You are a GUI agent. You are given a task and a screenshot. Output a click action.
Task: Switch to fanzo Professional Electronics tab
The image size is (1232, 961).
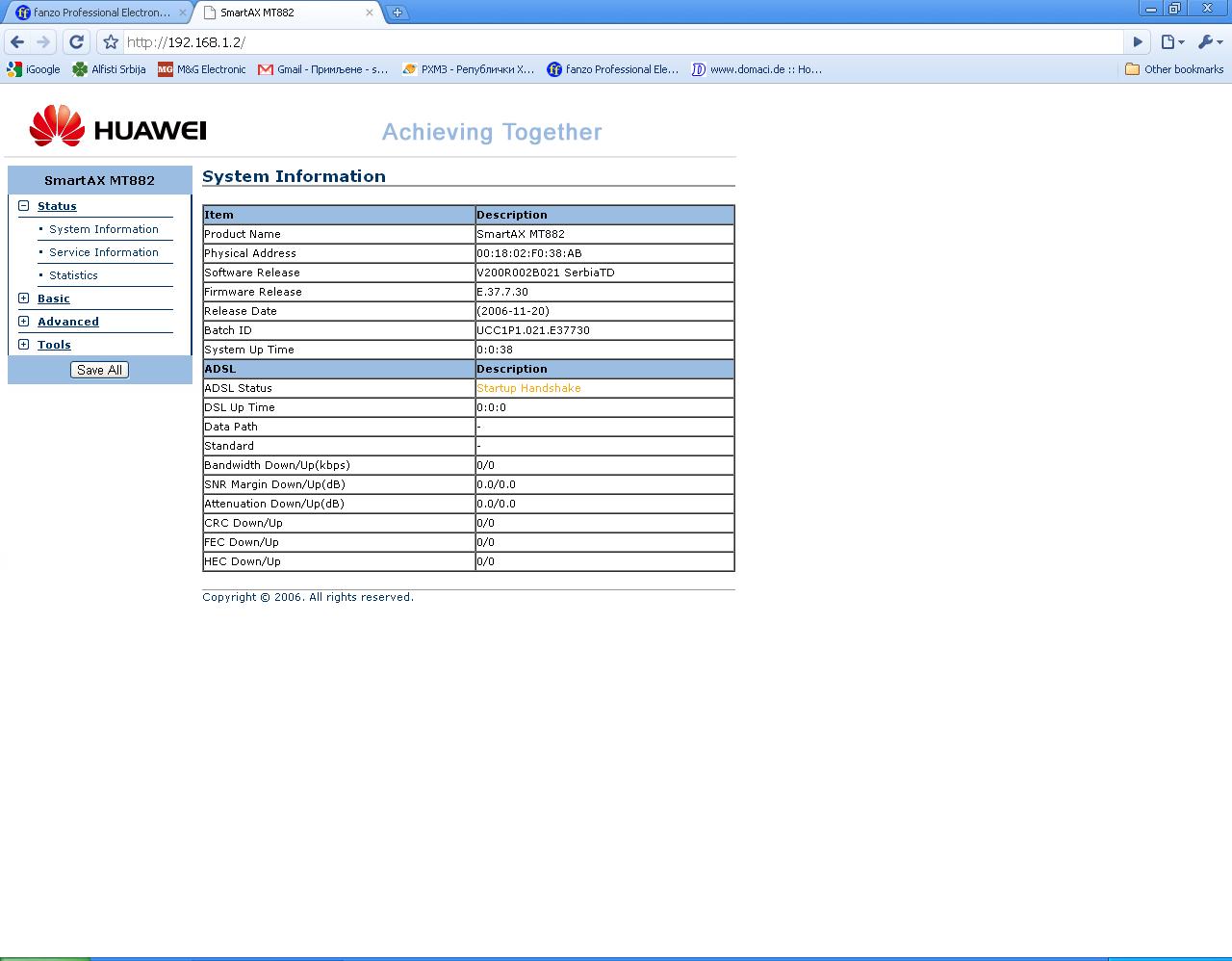coord(96,13)
